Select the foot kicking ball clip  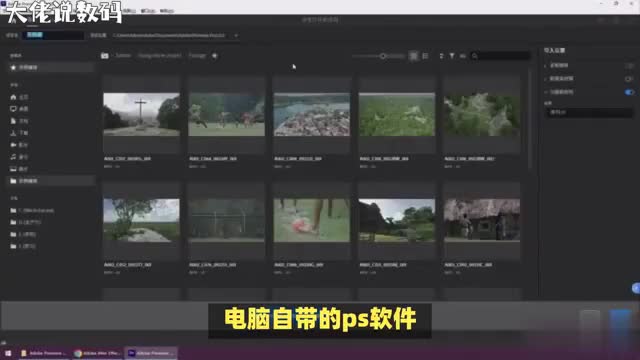coord(312,220)
